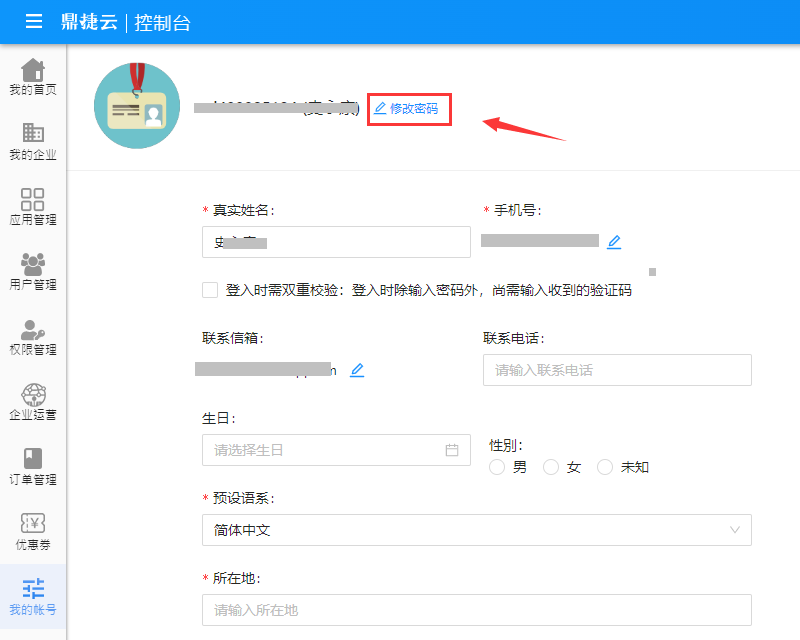Open 权限管理 sidebar section
Image resolution: width=800 pixels, height=640 pixels.
click(x=33, y=337)
